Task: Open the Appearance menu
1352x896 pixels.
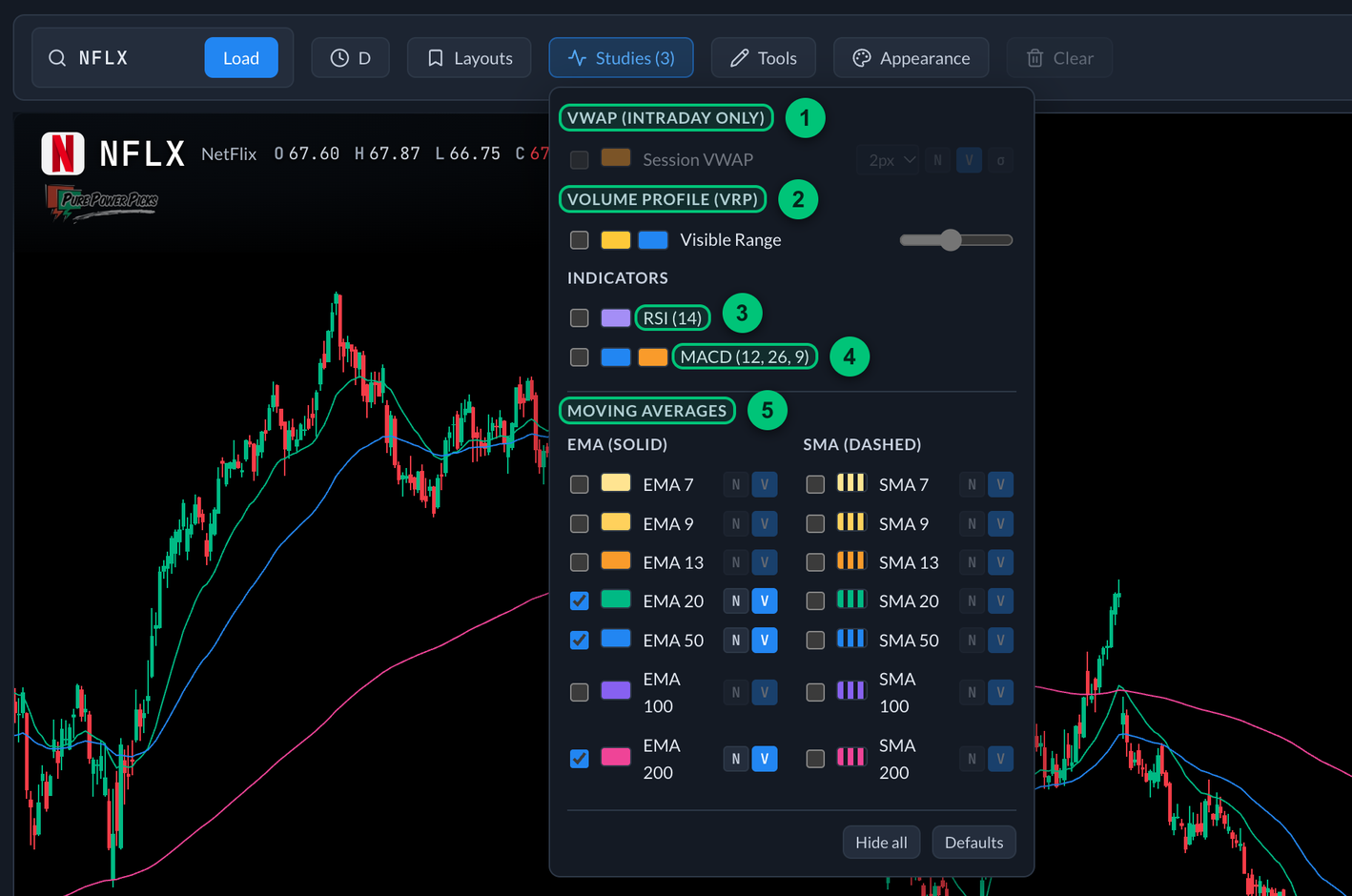Action: pos(911,58)
